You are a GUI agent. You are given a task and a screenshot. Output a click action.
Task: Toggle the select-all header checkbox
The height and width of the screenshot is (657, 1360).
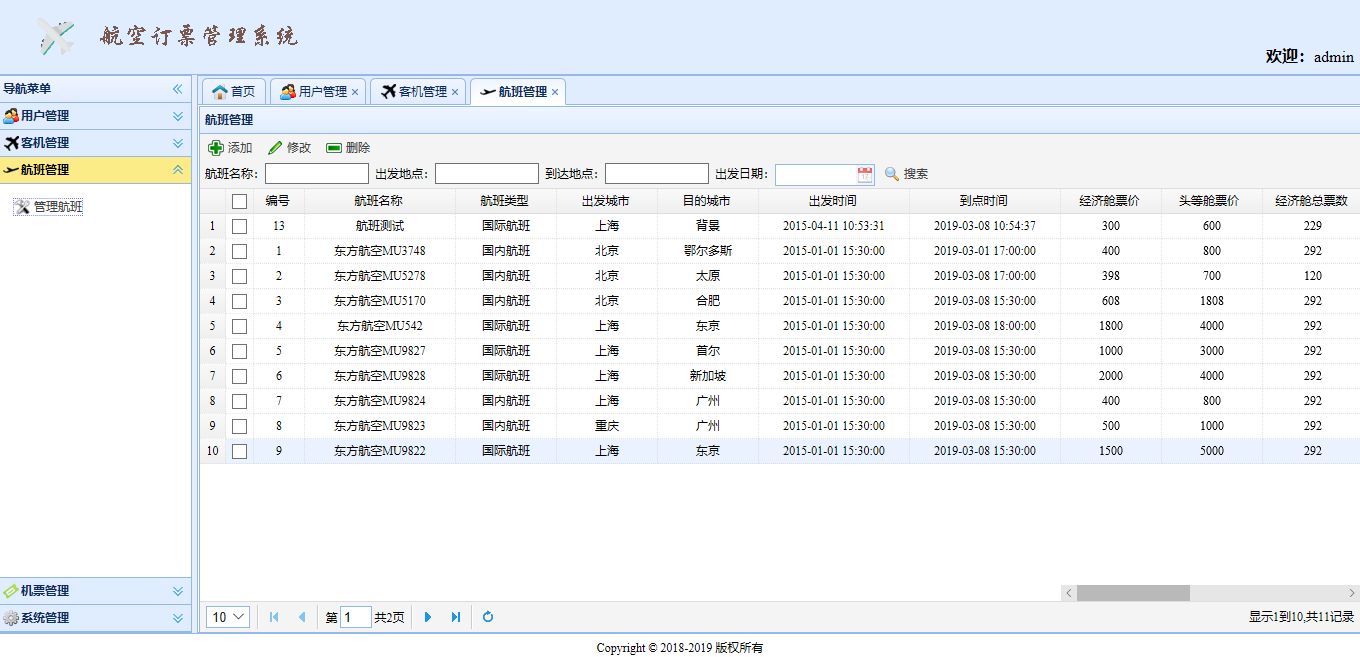point(239,201)
